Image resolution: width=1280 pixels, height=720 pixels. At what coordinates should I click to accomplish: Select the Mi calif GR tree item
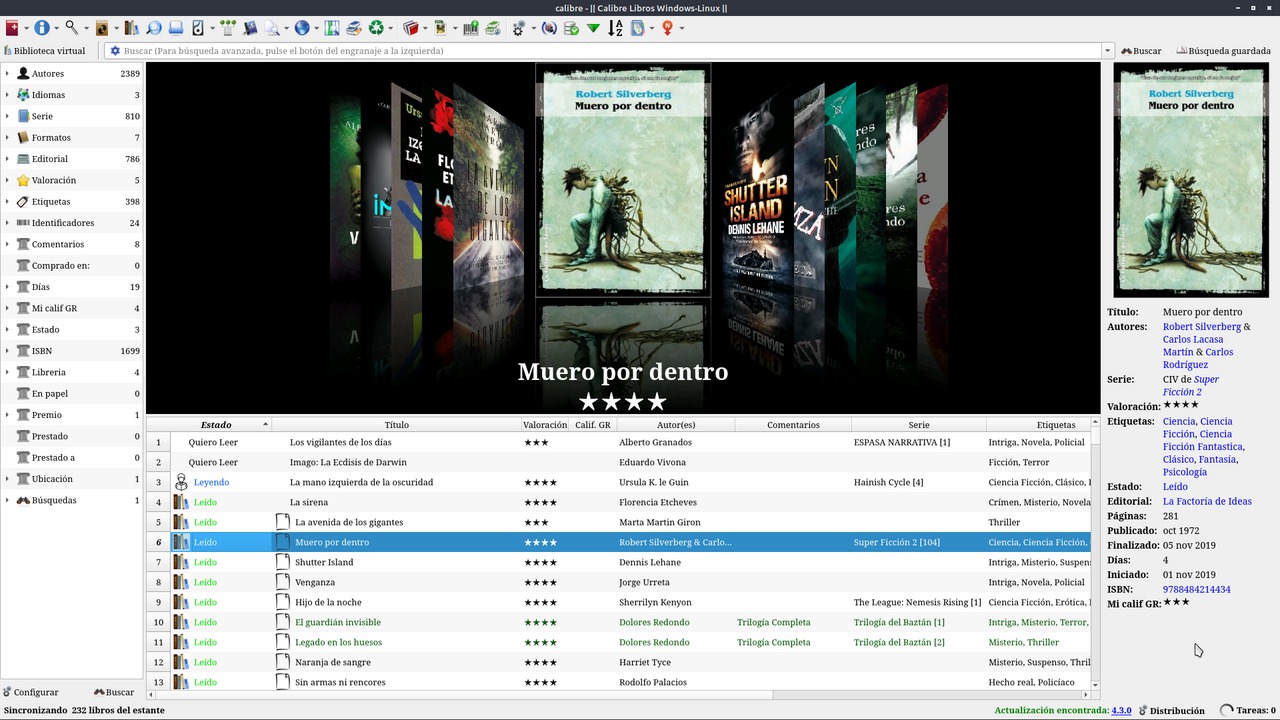(x=72, y=308)
